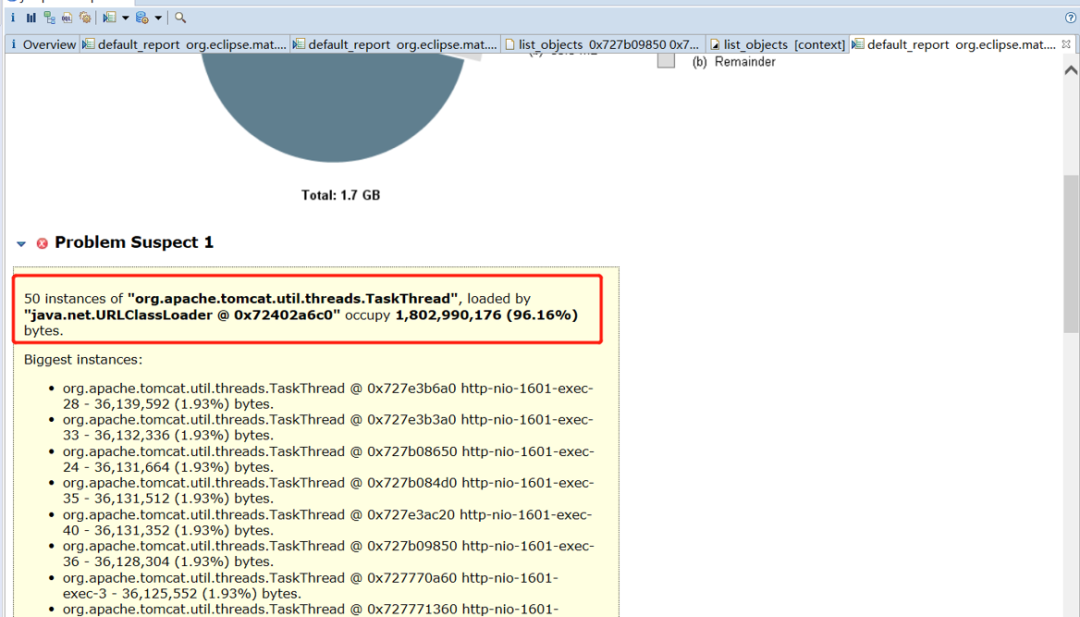Open the Histogram view from the toolbar
The image size is (1080, 617).
31,18
